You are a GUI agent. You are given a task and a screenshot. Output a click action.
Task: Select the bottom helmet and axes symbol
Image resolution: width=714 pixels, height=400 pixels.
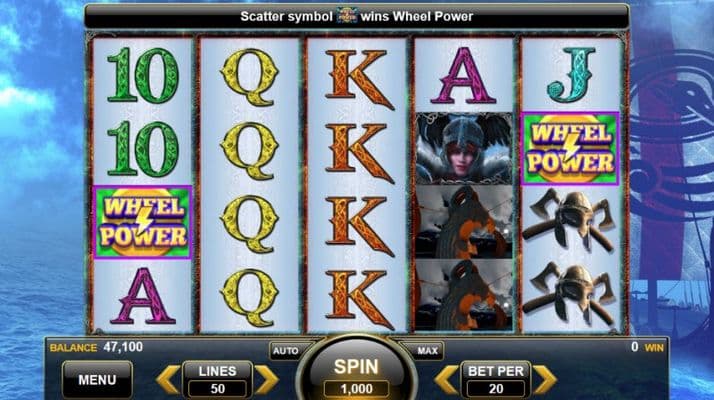pyautogui.click(x=570, y=294)
